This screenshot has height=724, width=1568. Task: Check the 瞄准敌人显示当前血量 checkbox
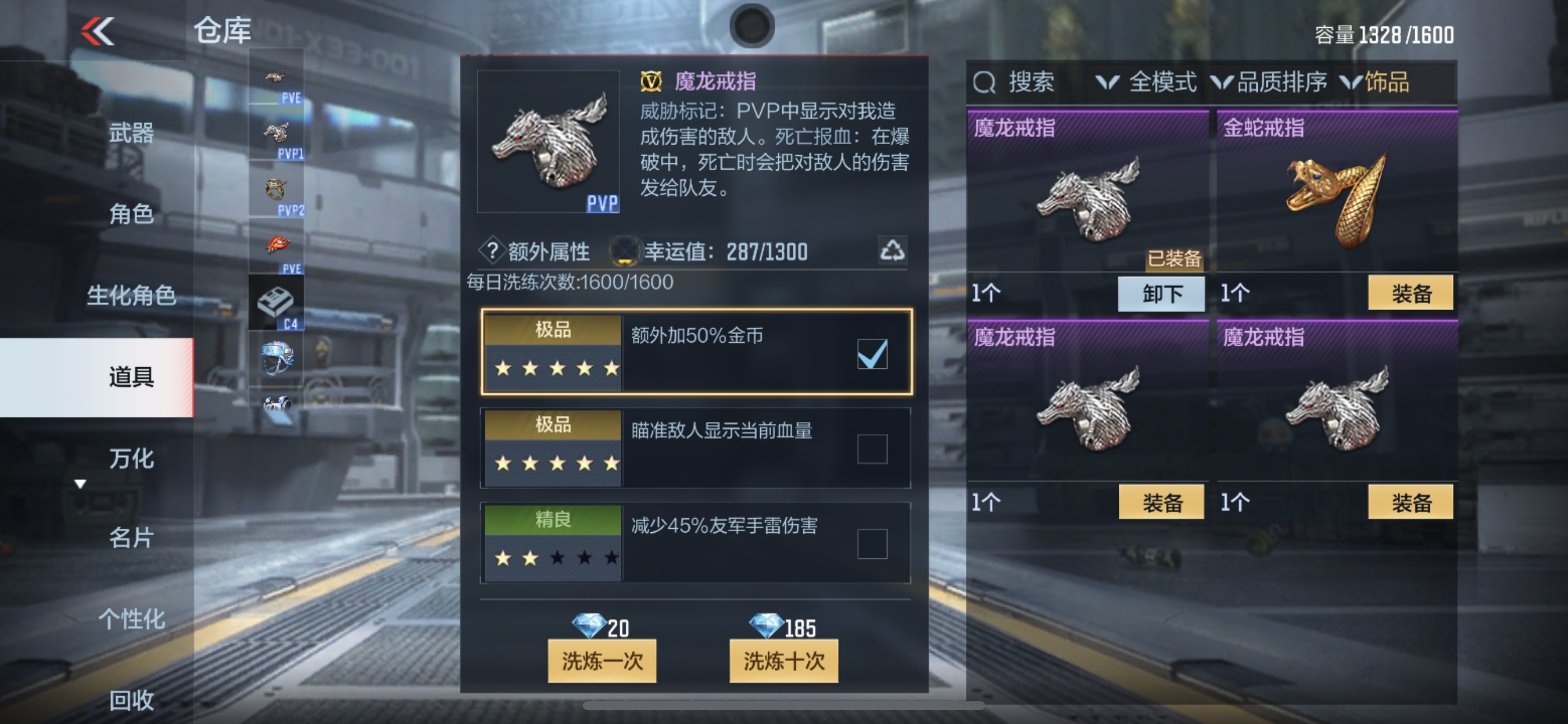coord(871,448)
